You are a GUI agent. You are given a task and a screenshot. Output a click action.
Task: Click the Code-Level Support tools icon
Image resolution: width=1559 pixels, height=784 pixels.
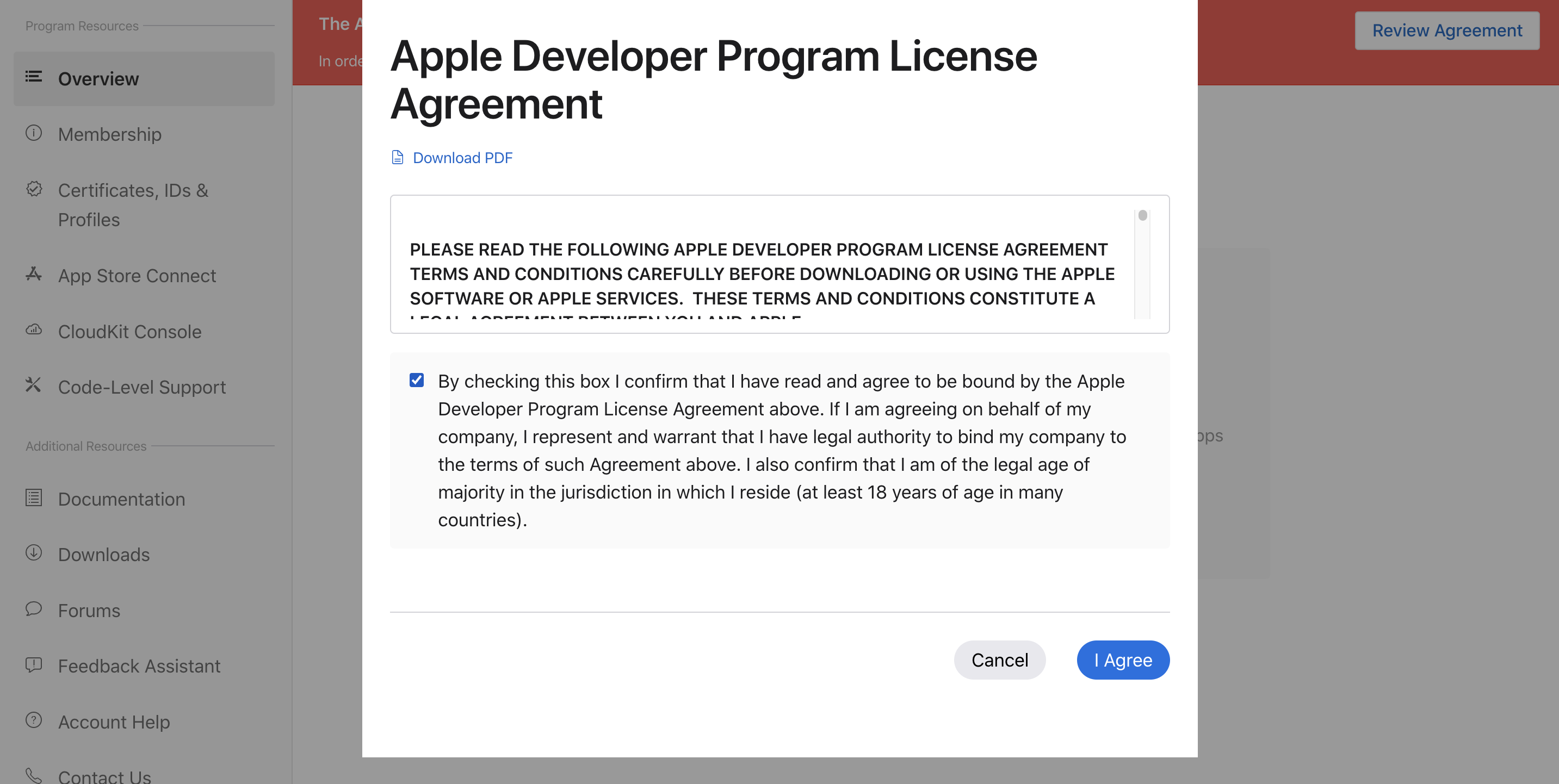[x=33, y=385]
